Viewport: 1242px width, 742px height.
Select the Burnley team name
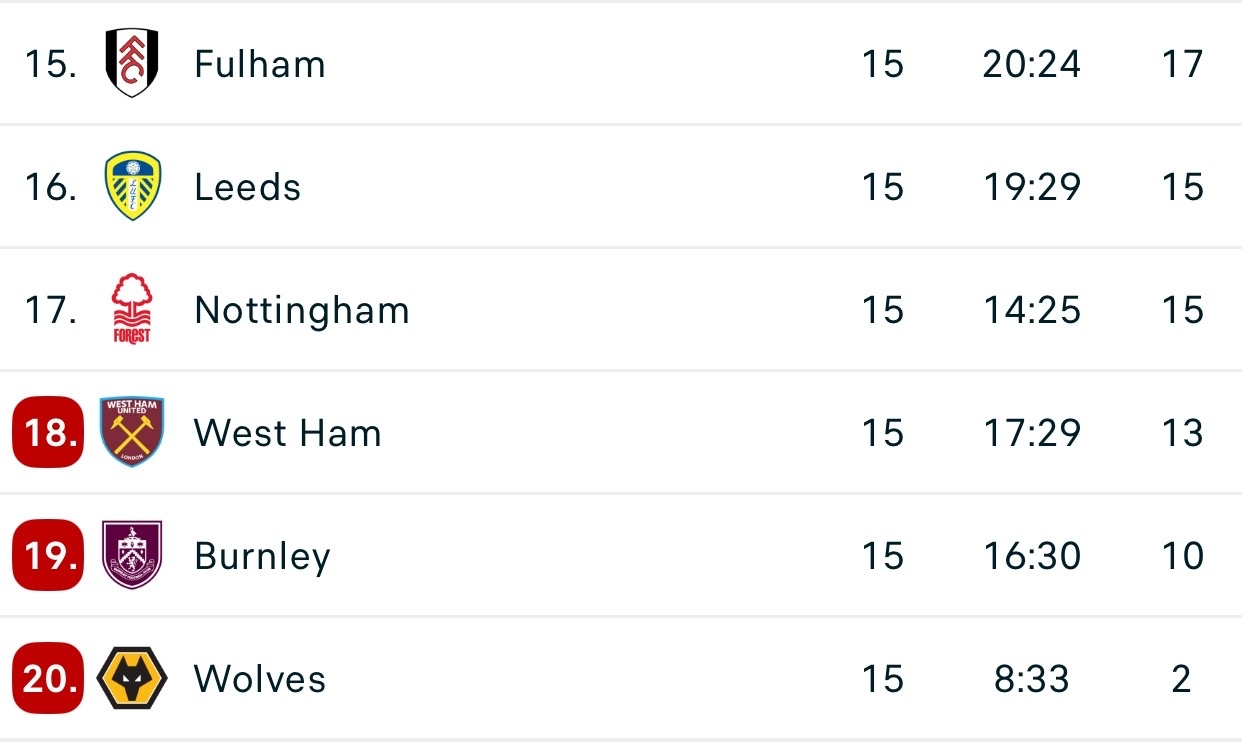coord(262,556)
